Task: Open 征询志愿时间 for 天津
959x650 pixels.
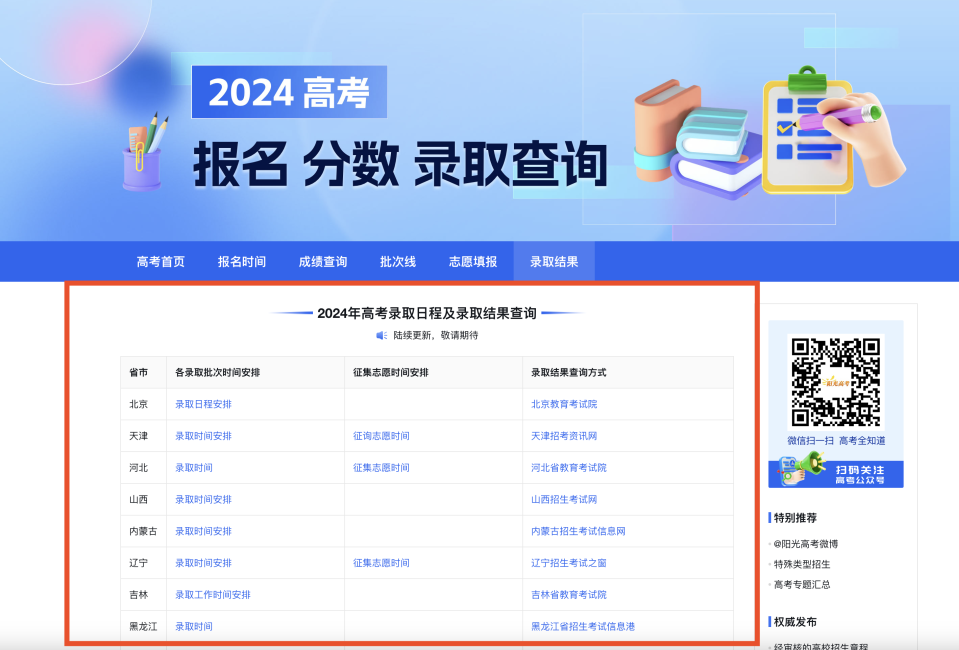Action: pos(381,435)
